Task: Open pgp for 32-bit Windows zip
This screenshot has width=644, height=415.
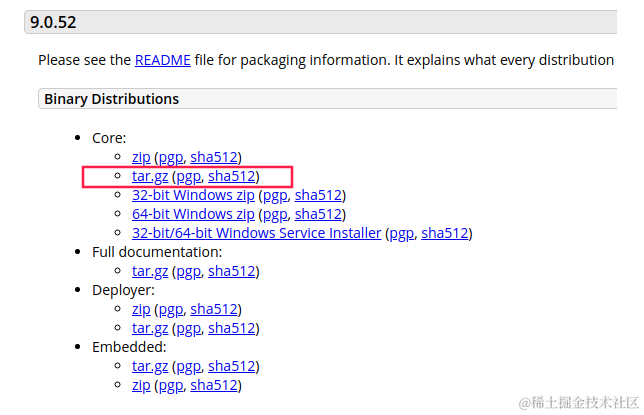Action: (275, 195)
